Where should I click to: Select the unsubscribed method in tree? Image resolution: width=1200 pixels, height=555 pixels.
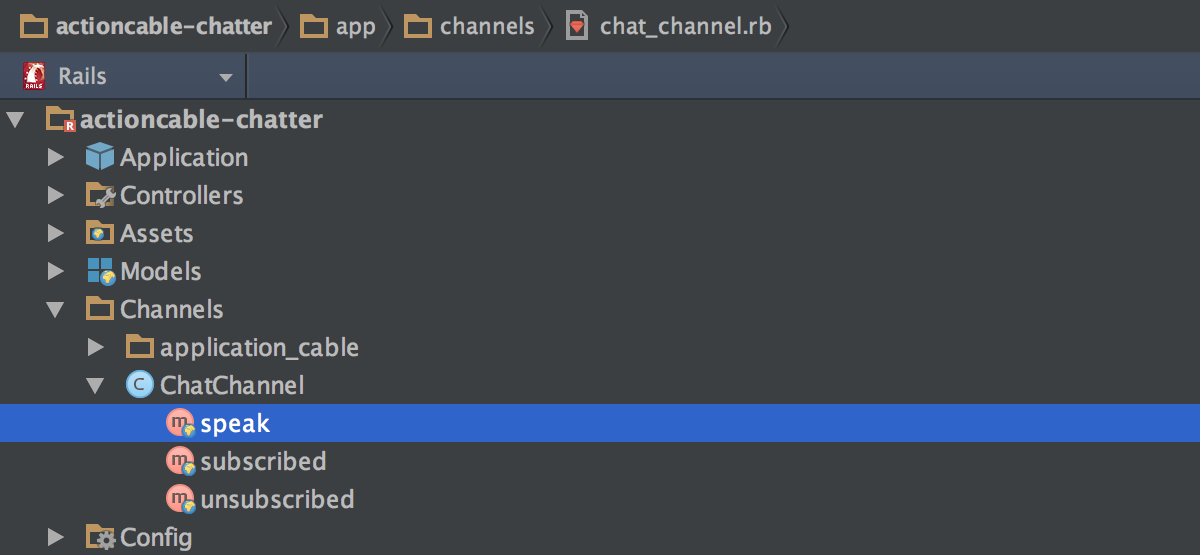pyautogui.click(x=277, y=499)
